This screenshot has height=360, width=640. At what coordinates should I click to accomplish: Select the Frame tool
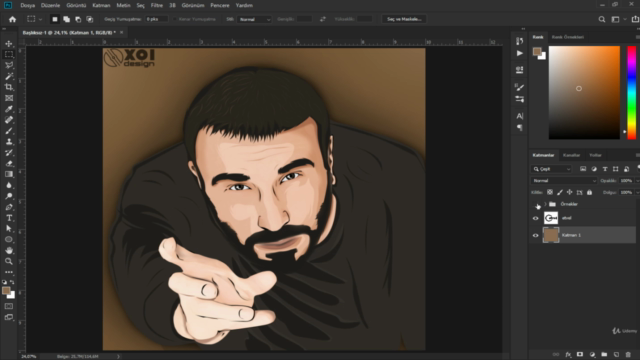point(9,98)
